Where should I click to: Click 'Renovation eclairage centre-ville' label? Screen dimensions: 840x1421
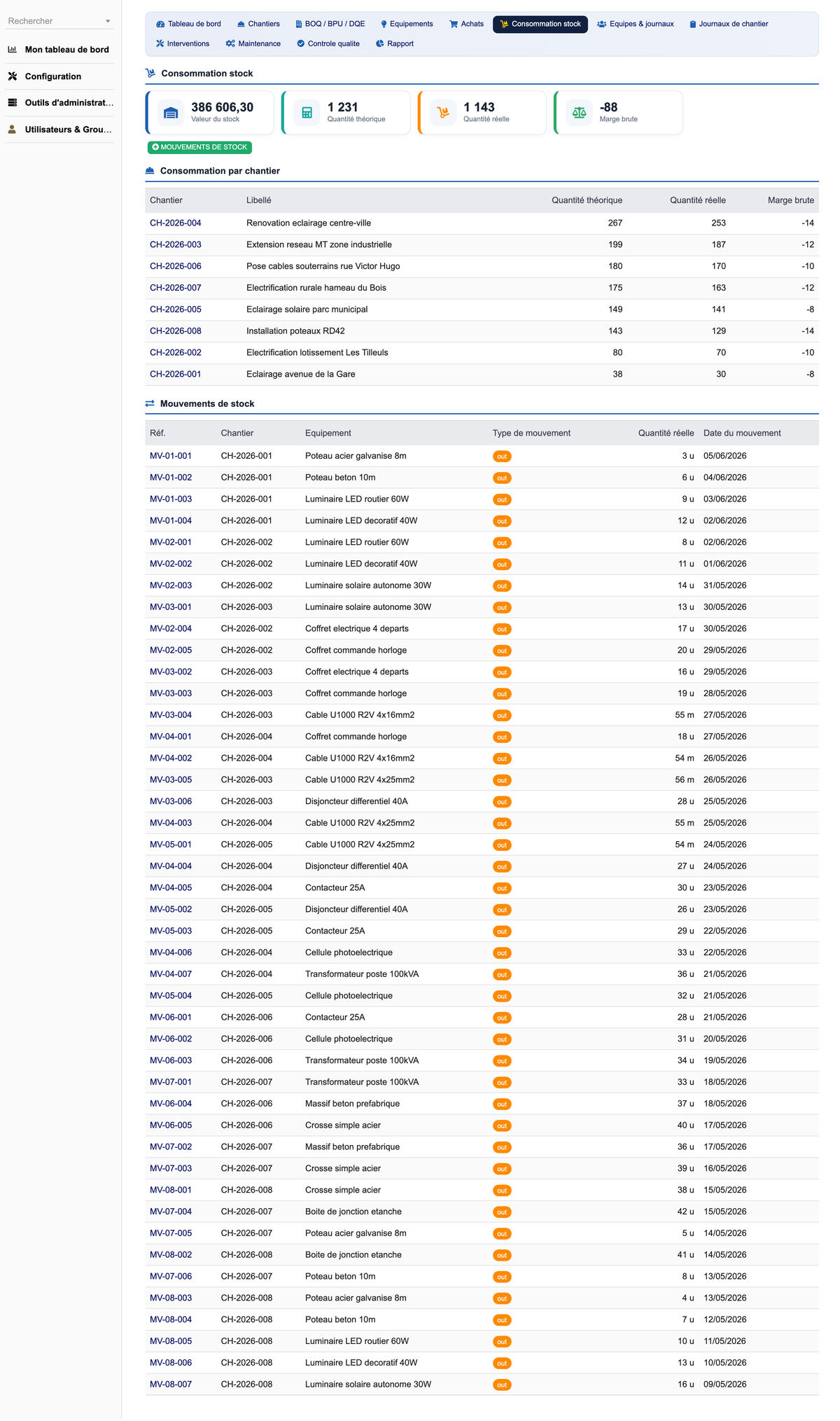309,223
